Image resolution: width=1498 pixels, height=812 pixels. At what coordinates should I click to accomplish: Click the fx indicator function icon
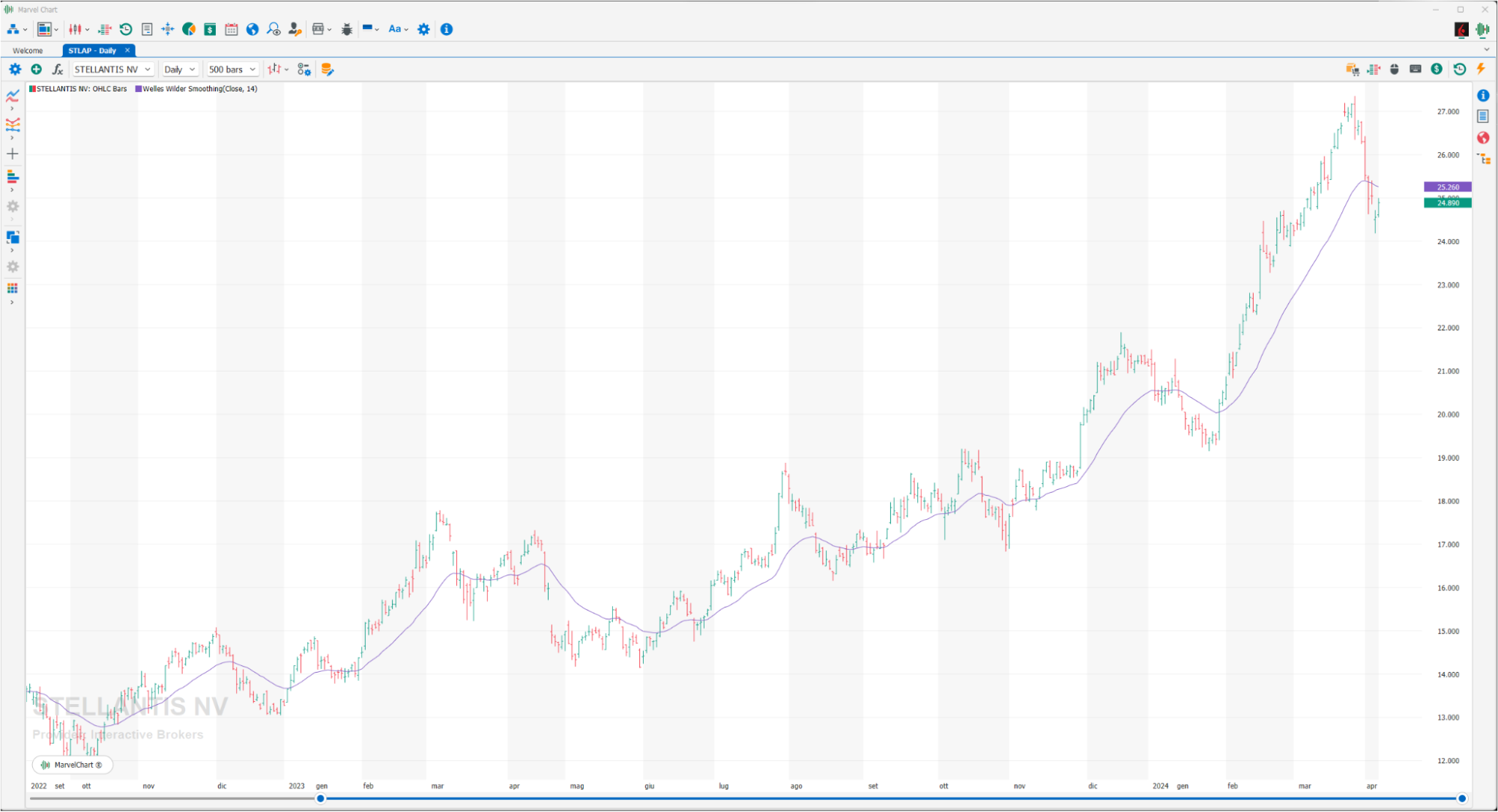[x=57, y=69]
